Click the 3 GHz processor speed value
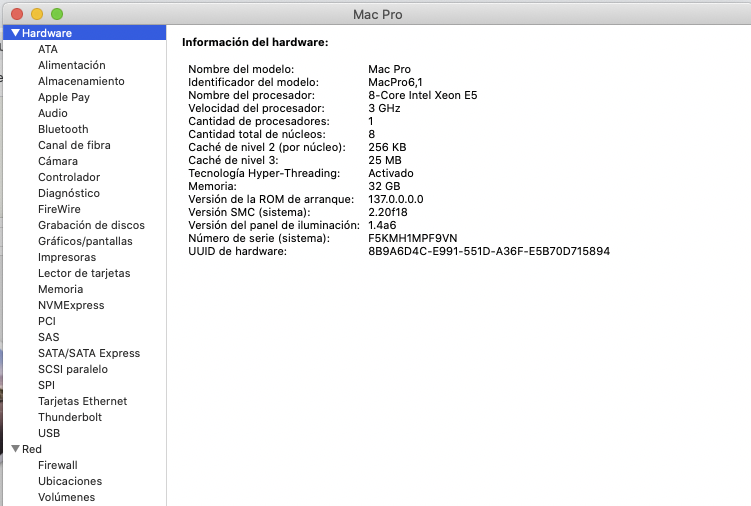The width and height of the screenshot is (751, 506). (x=384, y=108)
